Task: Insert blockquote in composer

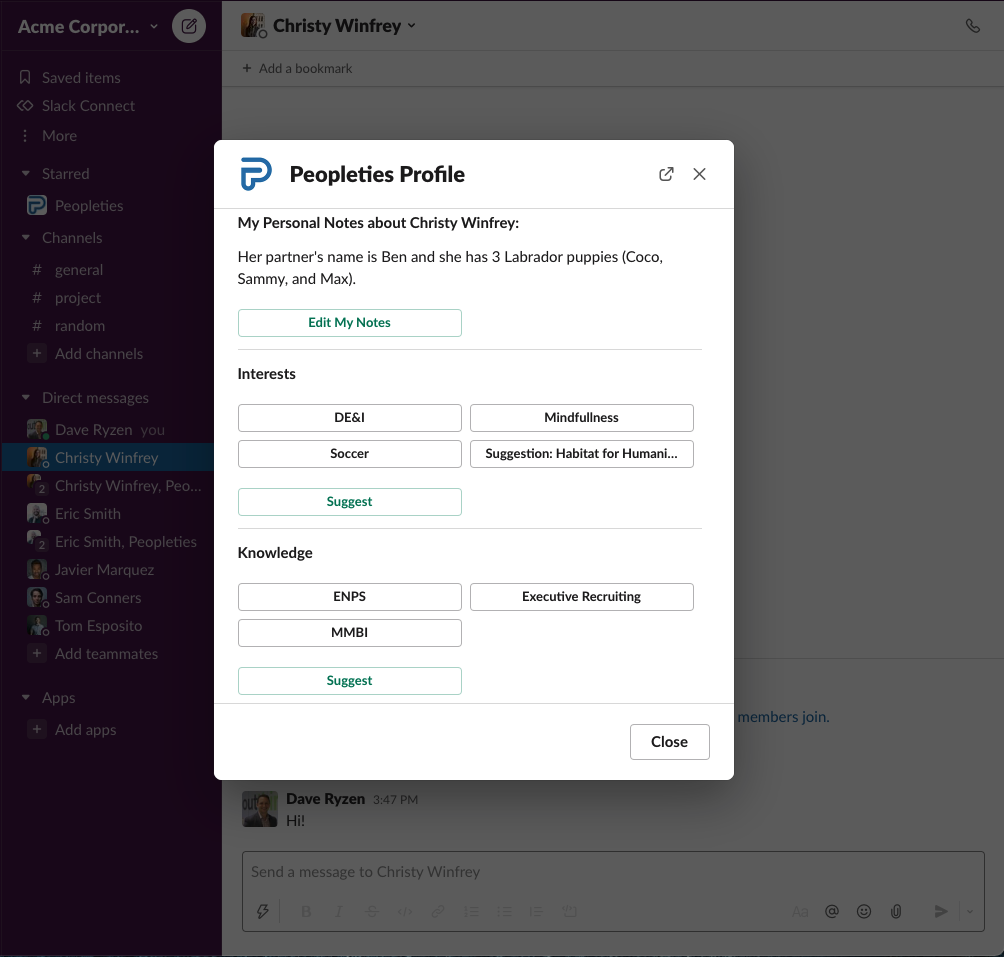Action: pyautogui.click(x=537, y=911)
